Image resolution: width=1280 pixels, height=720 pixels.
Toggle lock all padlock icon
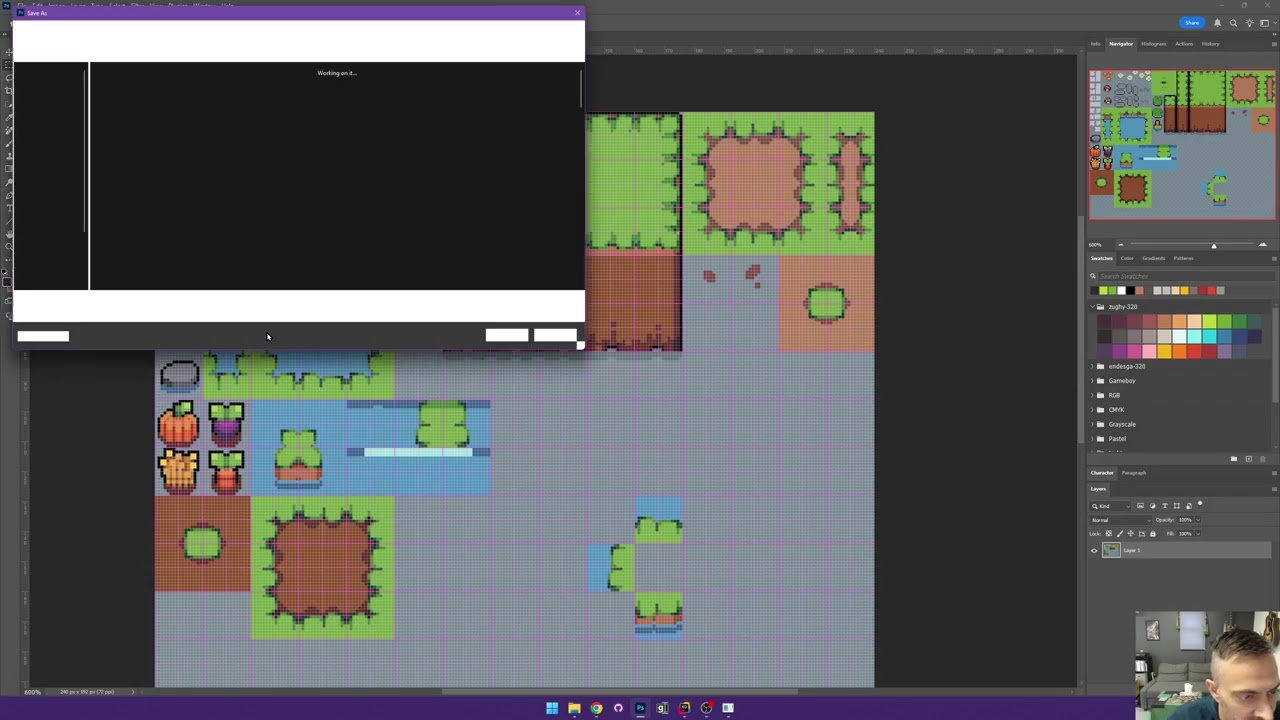point(1153,534)
